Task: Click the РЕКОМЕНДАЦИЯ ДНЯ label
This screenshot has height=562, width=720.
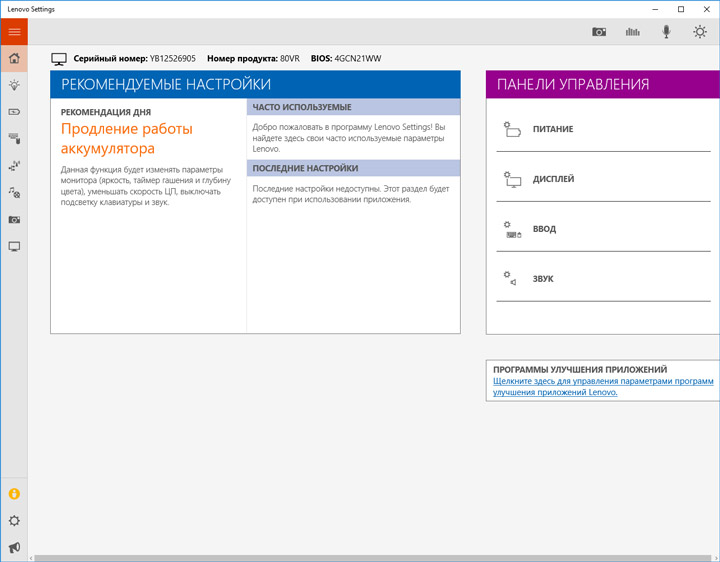Action: coord(106,112)
